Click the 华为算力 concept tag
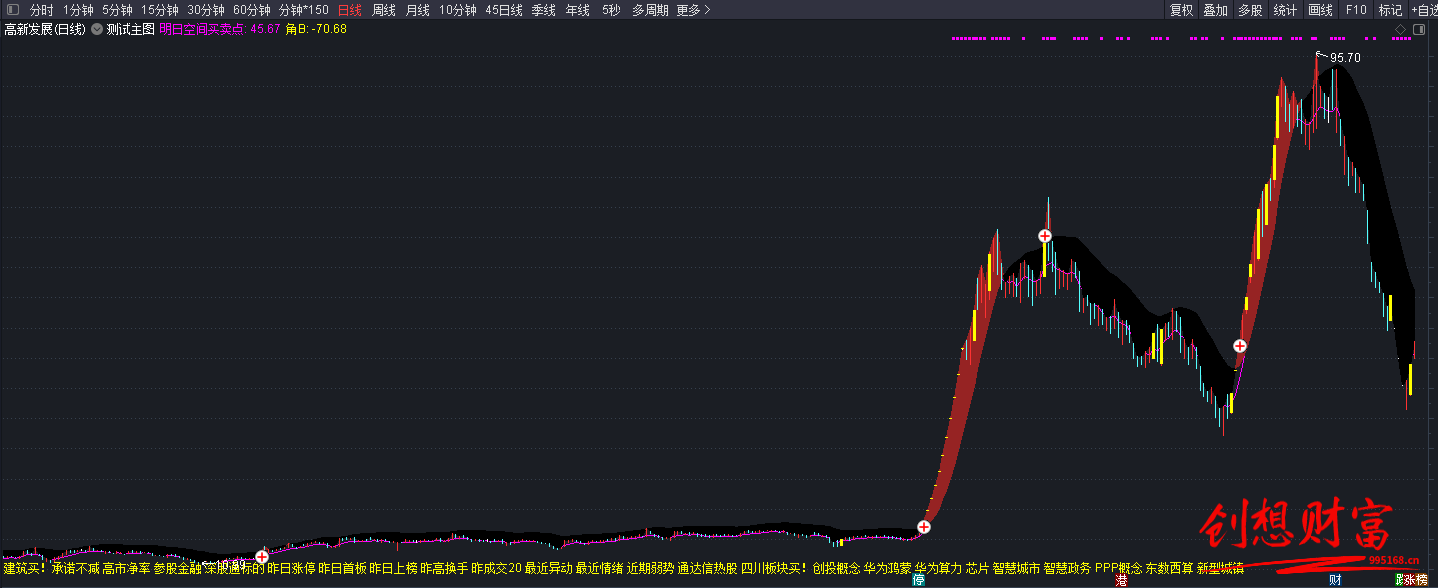This screenshot has width=1438, height=588. coord(938,568)
